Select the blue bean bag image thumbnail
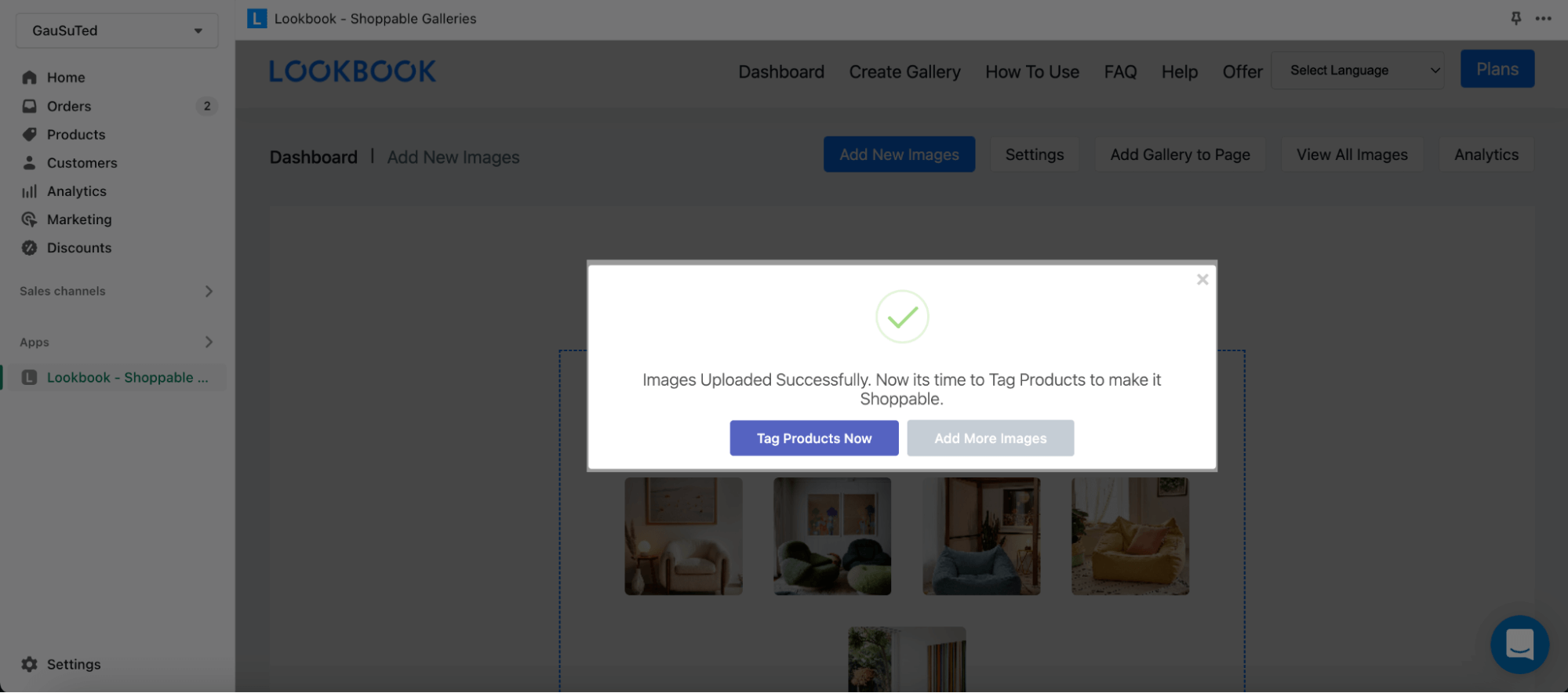Viewport: 1568px width, 693px height. tap(981, 536)
